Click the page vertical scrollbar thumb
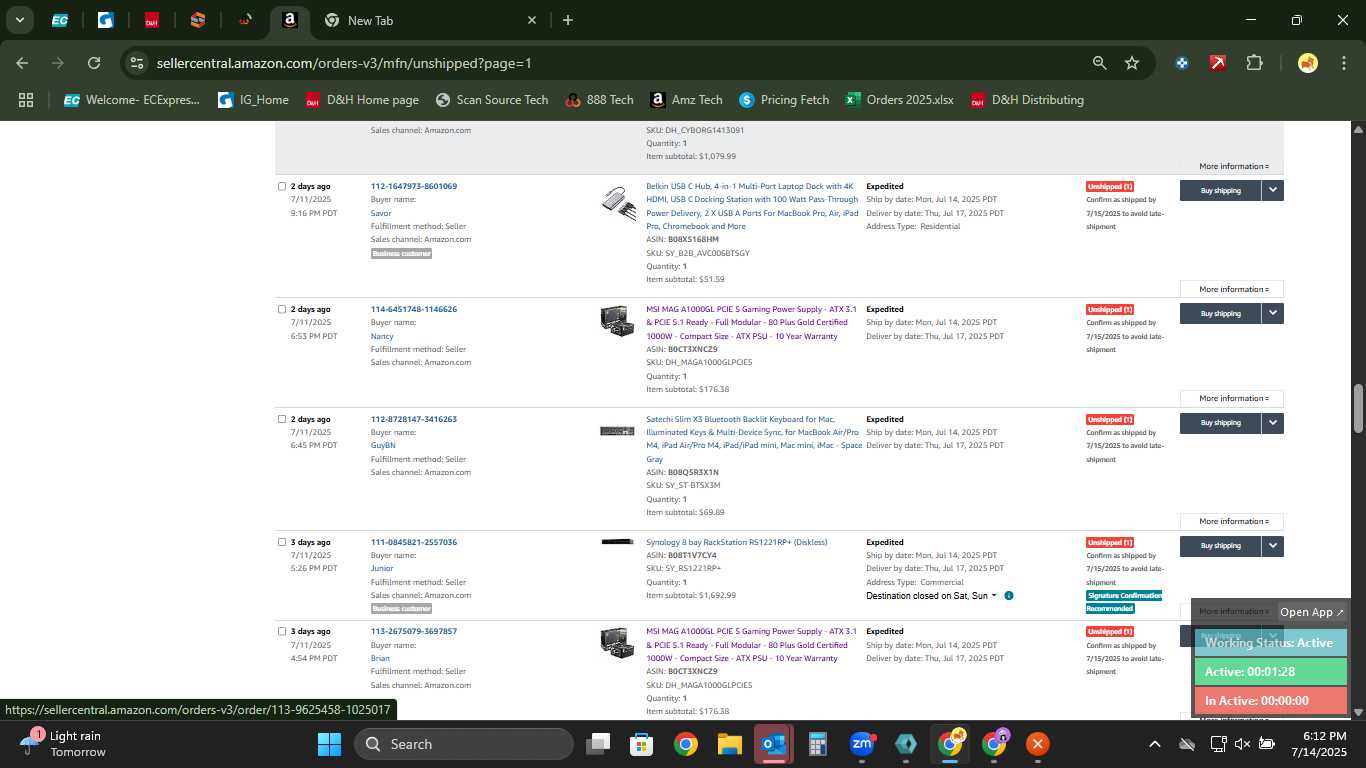Screen dimensions: 1366x768 click(x=1358, y=408)
